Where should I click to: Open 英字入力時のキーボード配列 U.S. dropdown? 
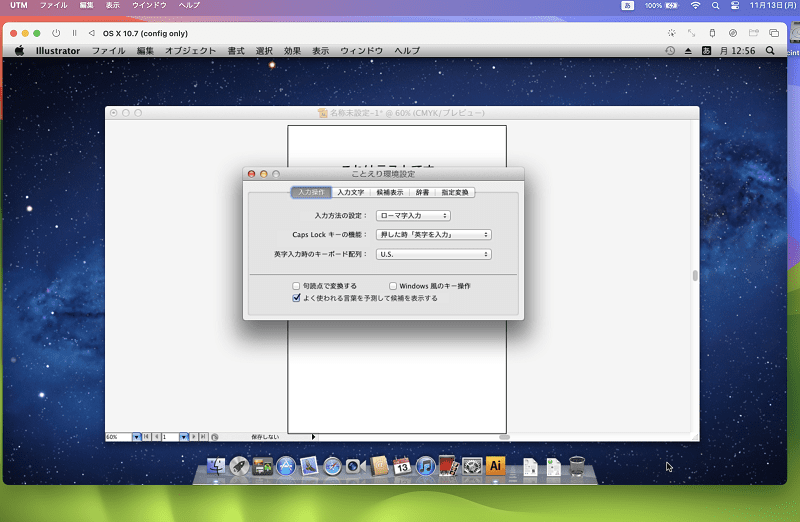pos(434,254)
